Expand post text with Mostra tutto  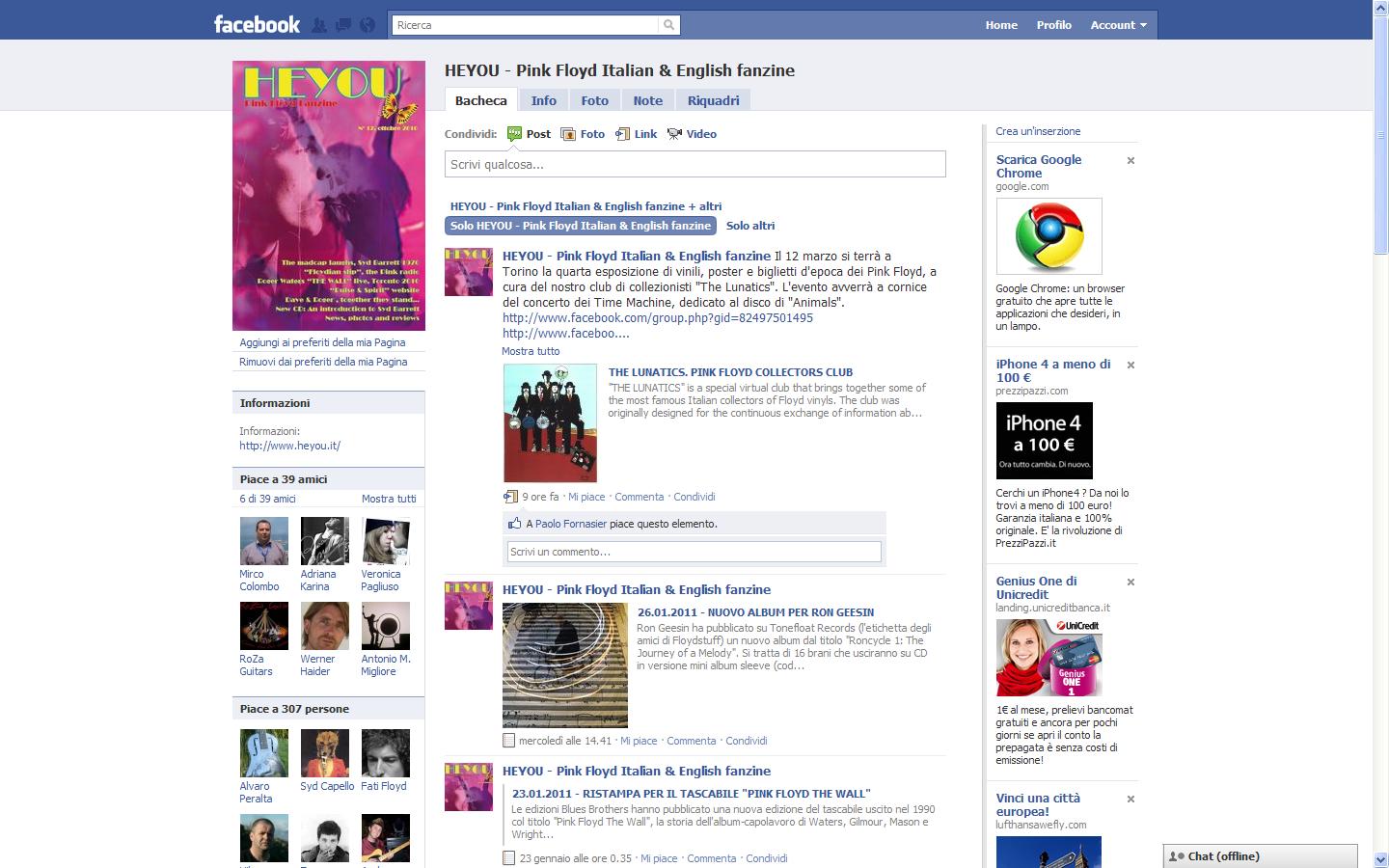click(531, 351)
